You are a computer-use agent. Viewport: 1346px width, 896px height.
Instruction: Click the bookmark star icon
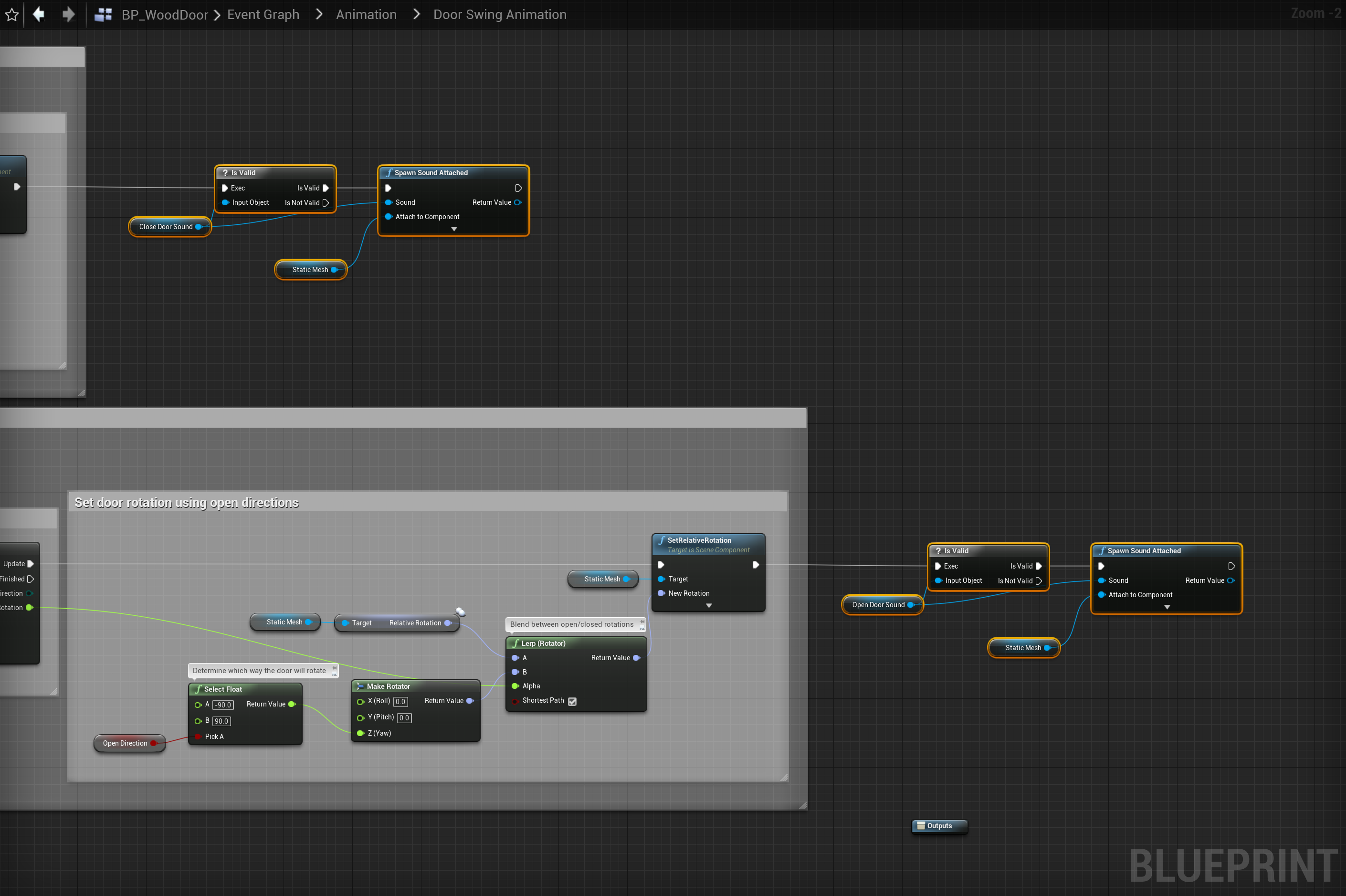coord(11,14)
